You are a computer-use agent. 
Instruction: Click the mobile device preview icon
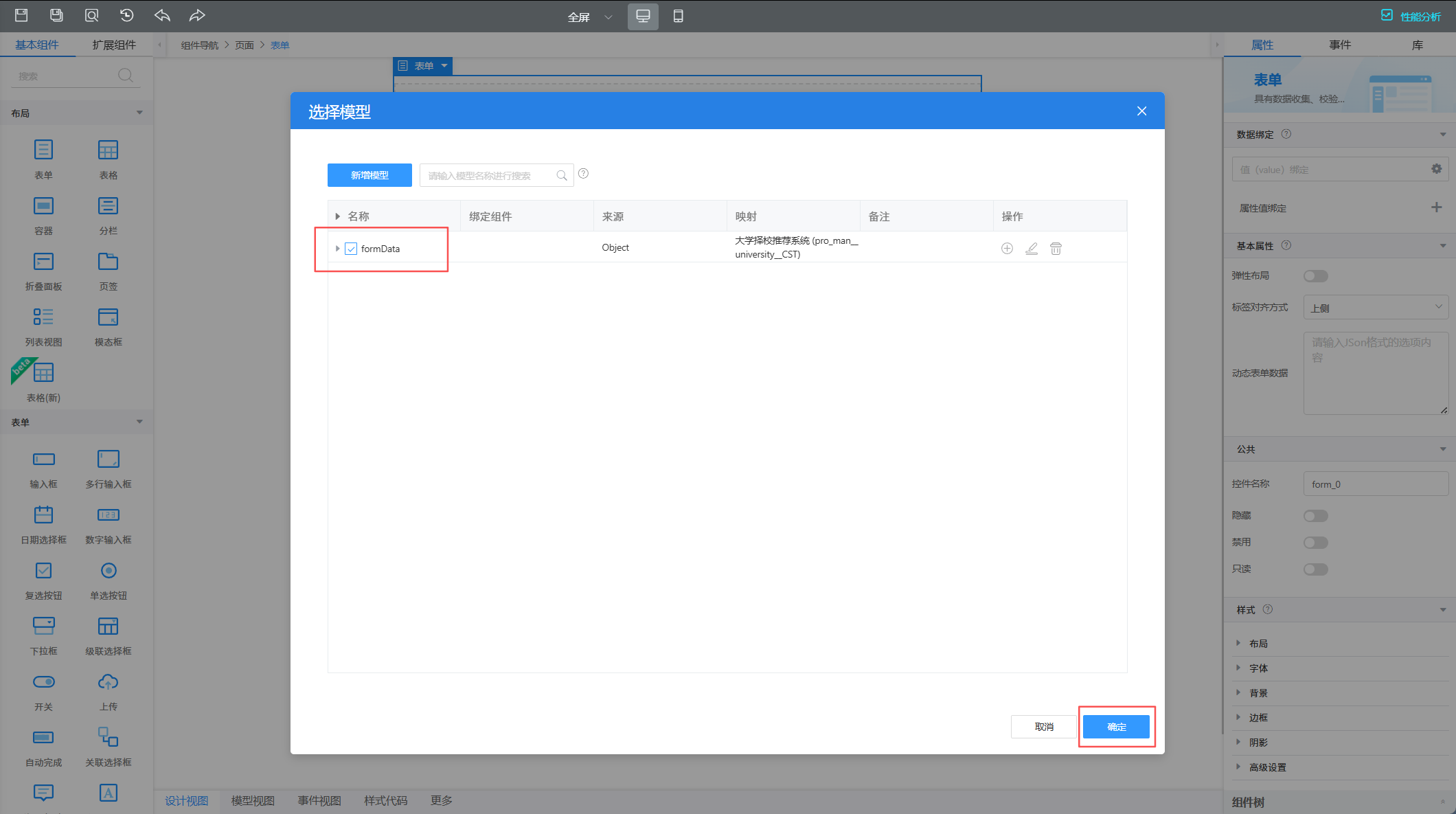[x=678, y=16]
